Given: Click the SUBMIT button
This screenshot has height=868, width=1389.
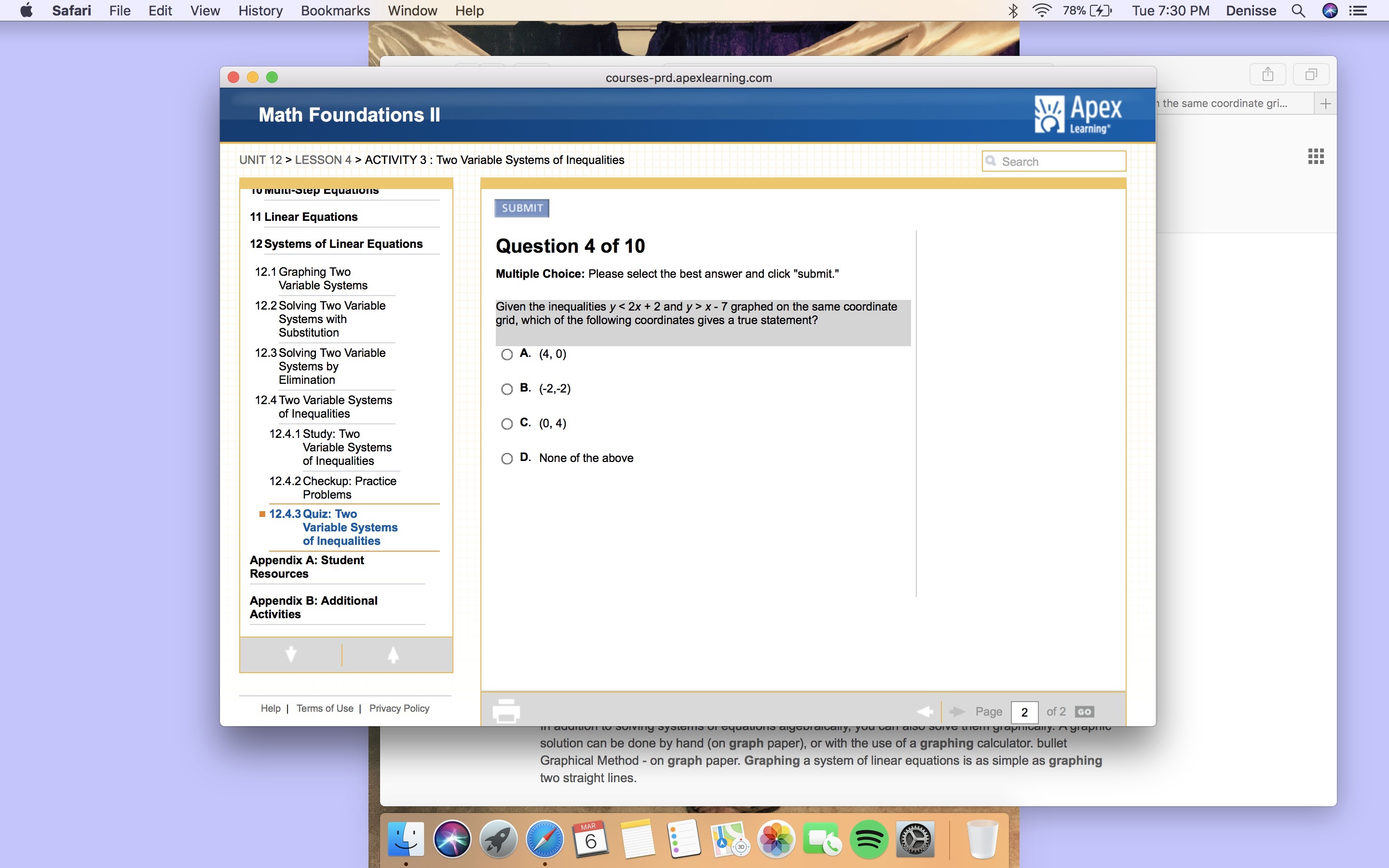Looking at the screenshot, I should 521,208.
